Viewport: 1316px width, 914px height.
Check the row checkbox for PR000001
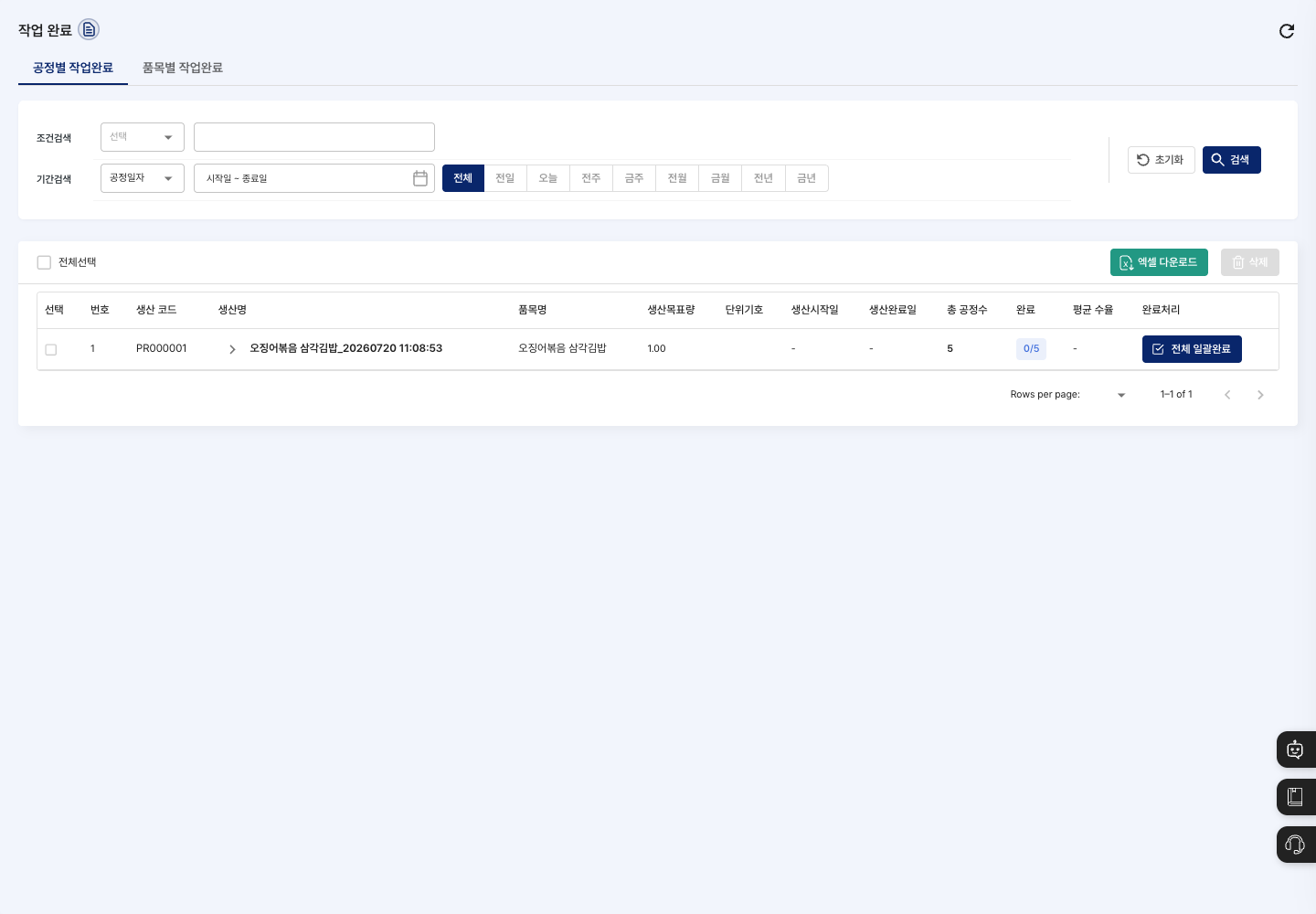pyautogui.click(x=51, y=349)
